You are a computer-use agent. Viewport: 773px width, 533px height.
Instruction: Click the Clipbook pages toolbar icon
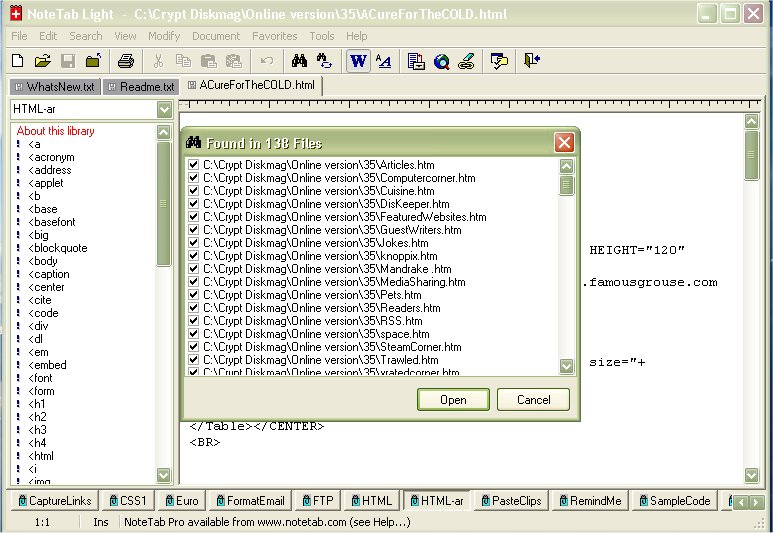416,61
